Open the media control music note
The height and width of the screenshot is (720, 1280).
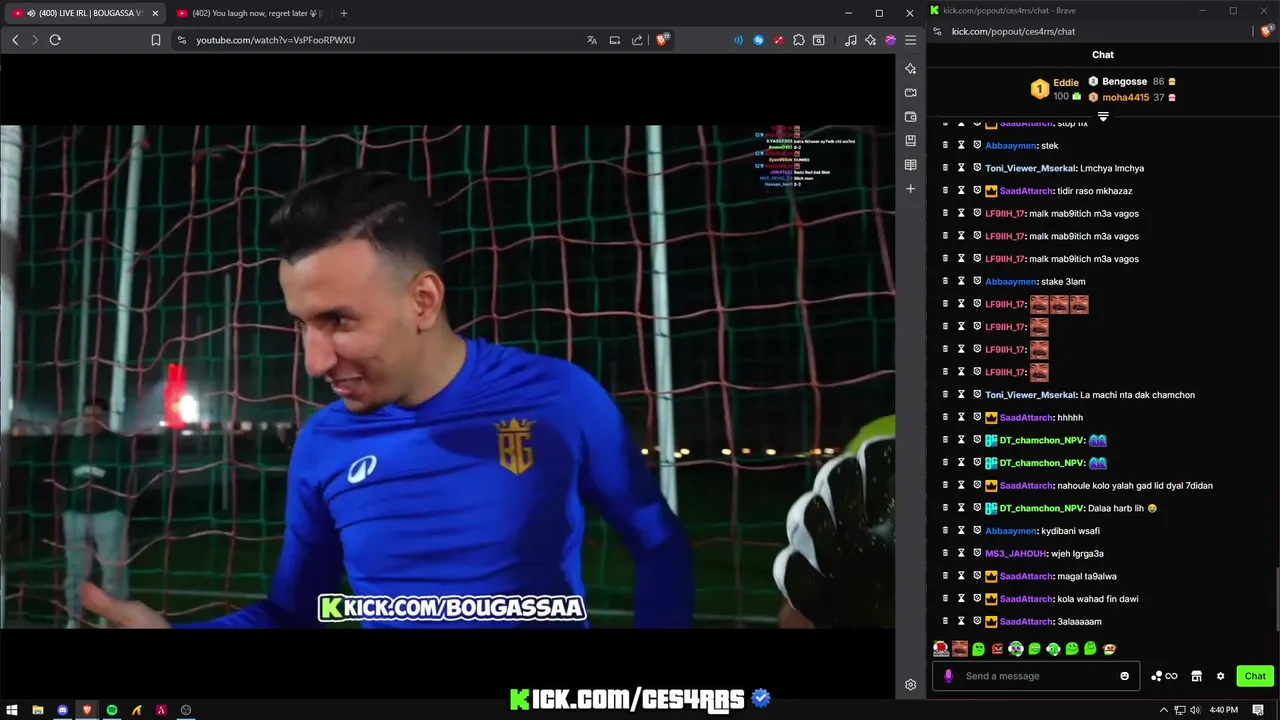851,40
